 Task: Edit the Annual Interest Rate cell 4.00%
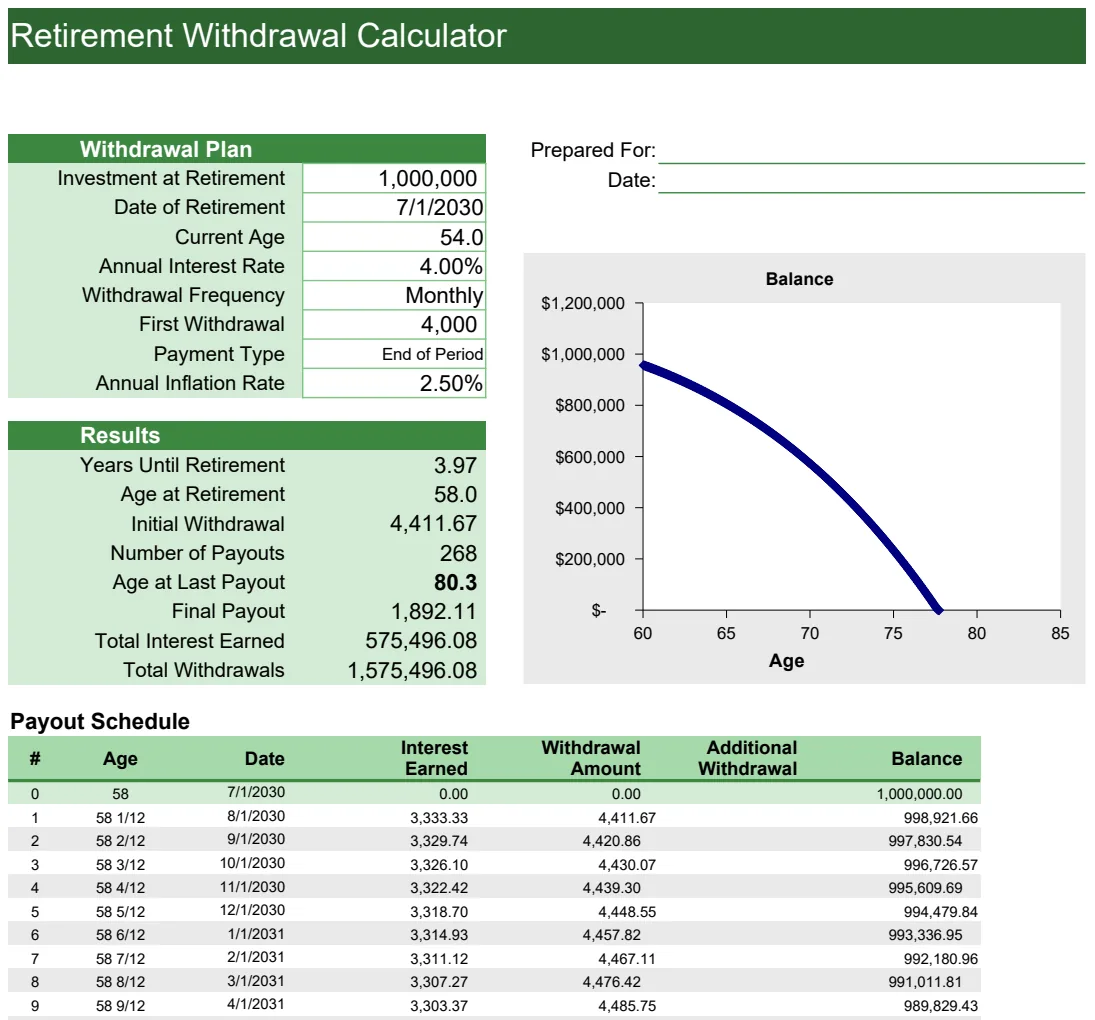click(394, 266)
